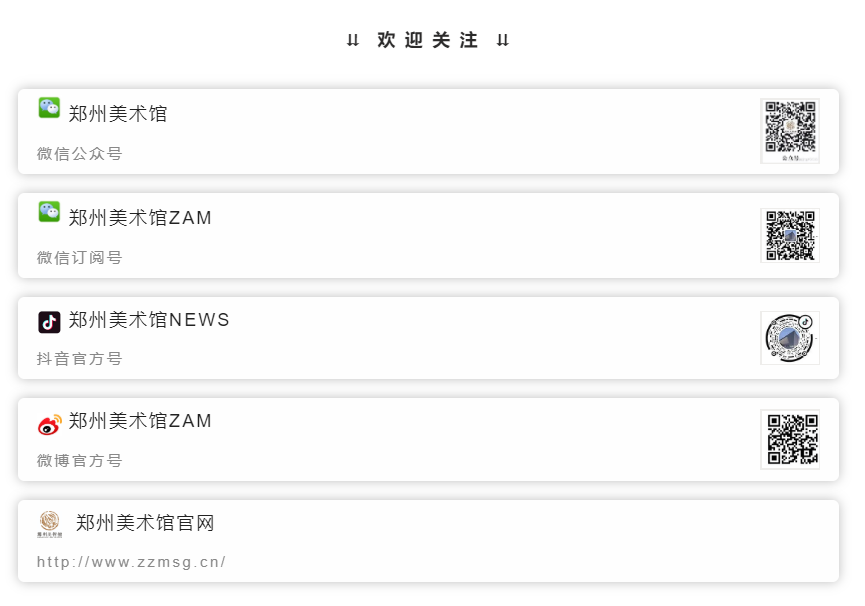Select the 微信订阅号 label
This screenshot has width=865, height=606.
(x=80, y=258)
